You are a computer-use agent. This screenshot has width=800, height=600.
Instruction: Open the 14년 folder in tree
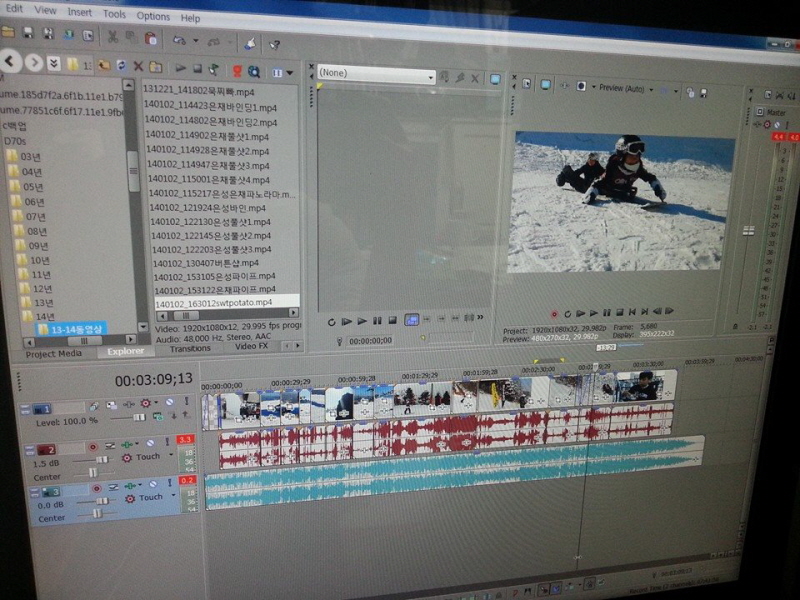pos(39,316)
